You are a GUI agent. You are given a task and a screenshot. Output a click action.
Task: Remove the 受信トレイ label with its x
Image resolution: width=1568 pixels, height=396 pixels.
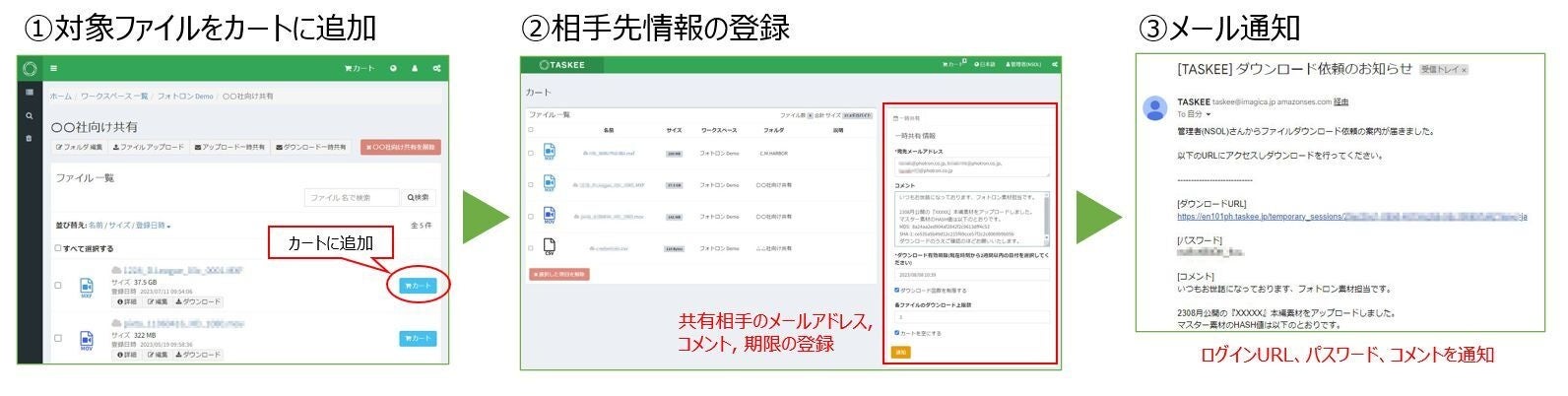(1464, 70)
